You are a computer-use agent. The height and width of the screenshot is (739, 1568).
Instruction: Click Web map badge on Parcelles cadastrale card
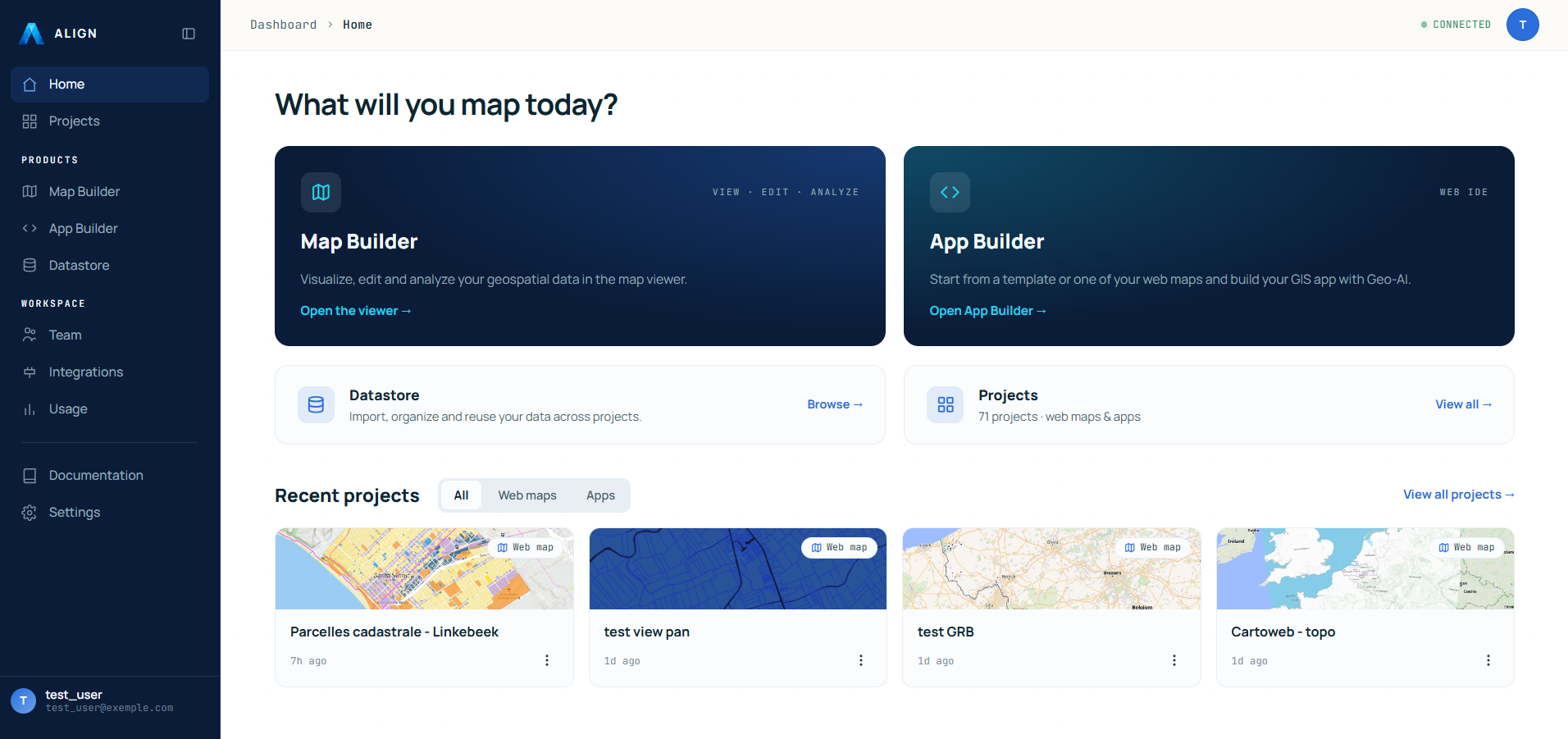(526, 547)
